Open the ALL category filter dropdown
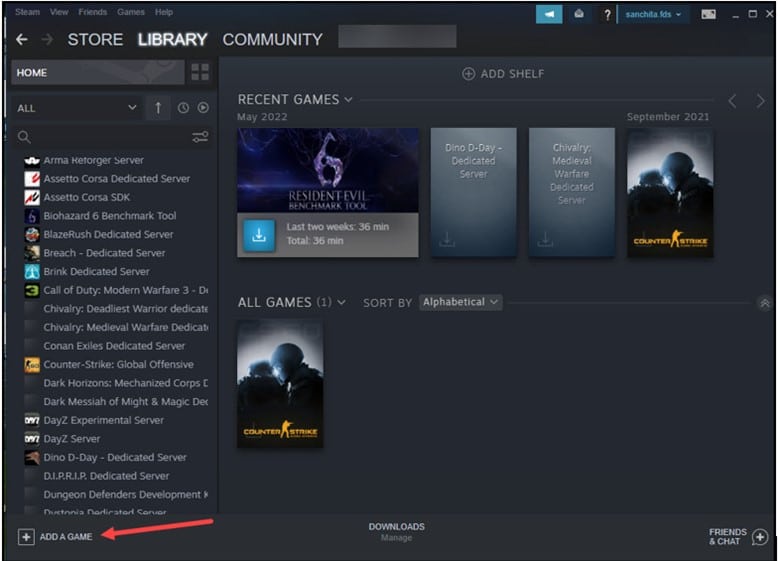Screen dimensions: 780x561 coord(77,108)
